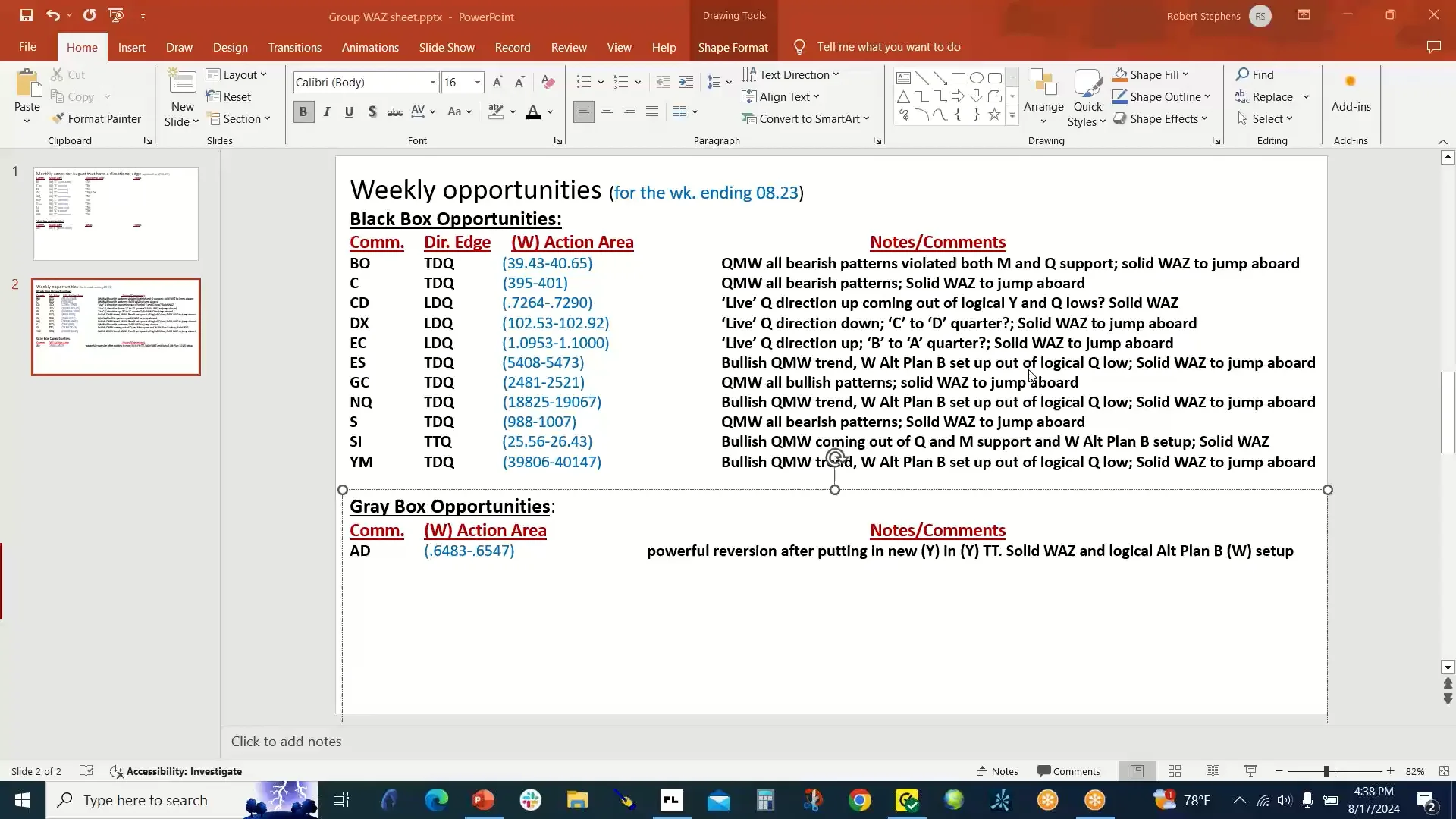The height and width of the screenshot is (819, 1456).
Task: Toggle Align Left paragraph alignment
Action: coord(583,111)
